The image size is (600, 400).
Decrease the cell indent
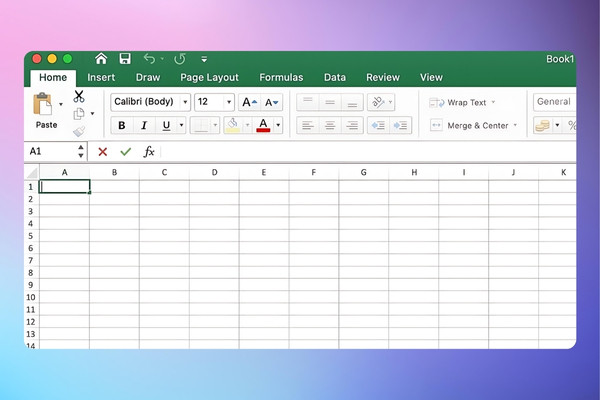pos(378,125)
